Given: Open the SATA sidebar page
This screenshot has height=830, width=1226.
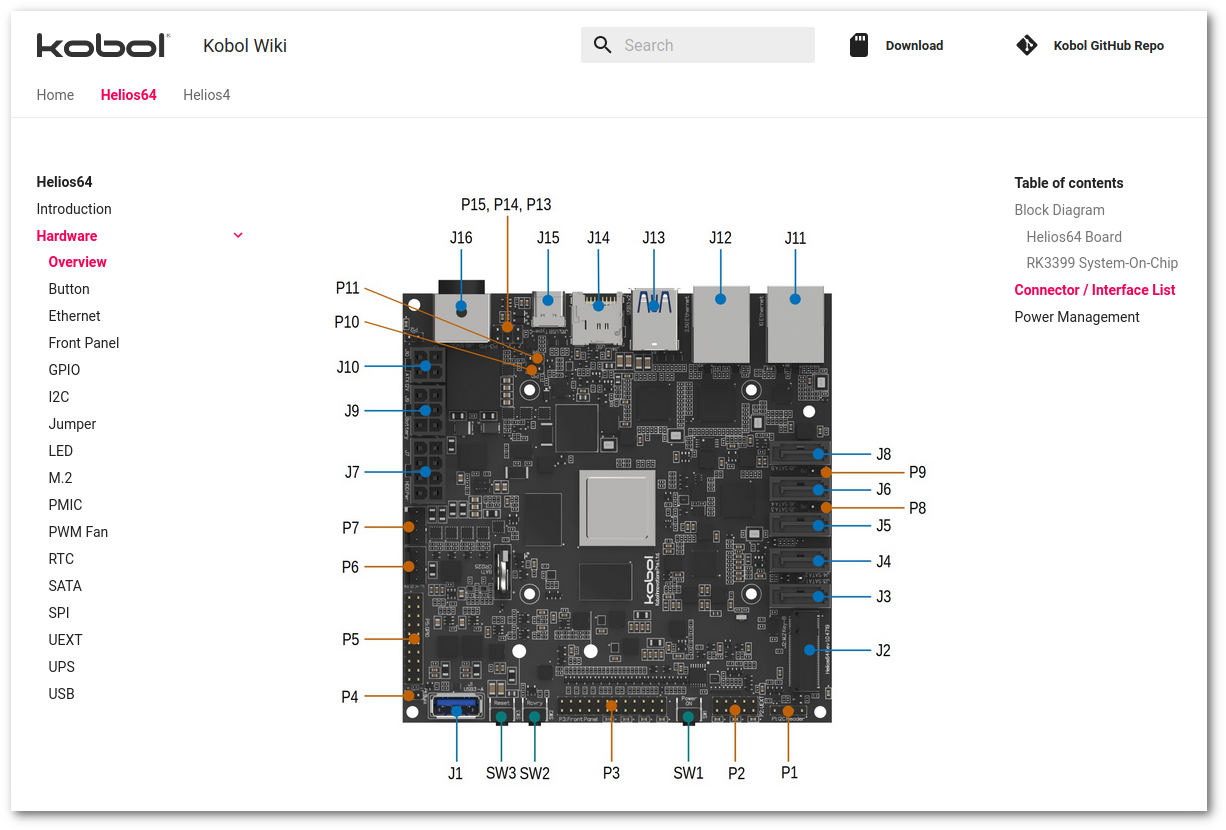Looking at the screenshot, I should tap(66, 586).
